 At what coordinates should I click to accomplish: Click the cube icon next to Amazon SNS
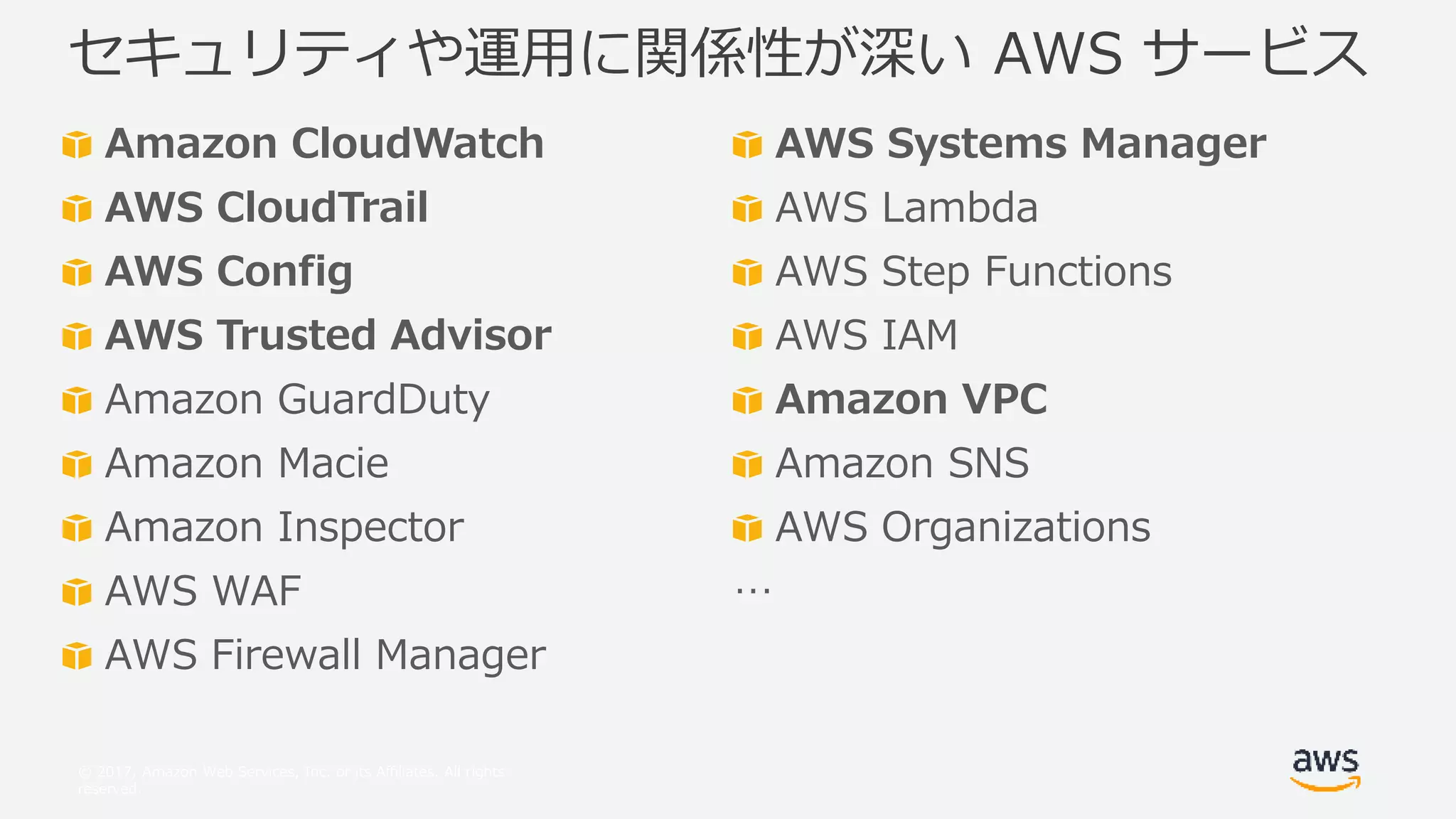[747, 464]
